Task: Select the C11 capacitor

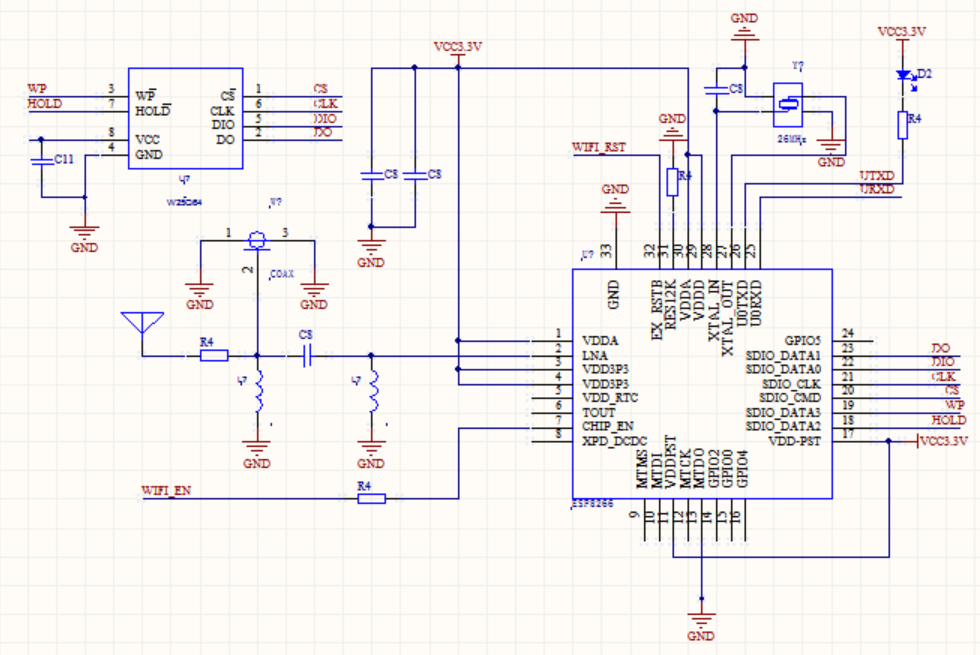Action: (x=40, y=160)
